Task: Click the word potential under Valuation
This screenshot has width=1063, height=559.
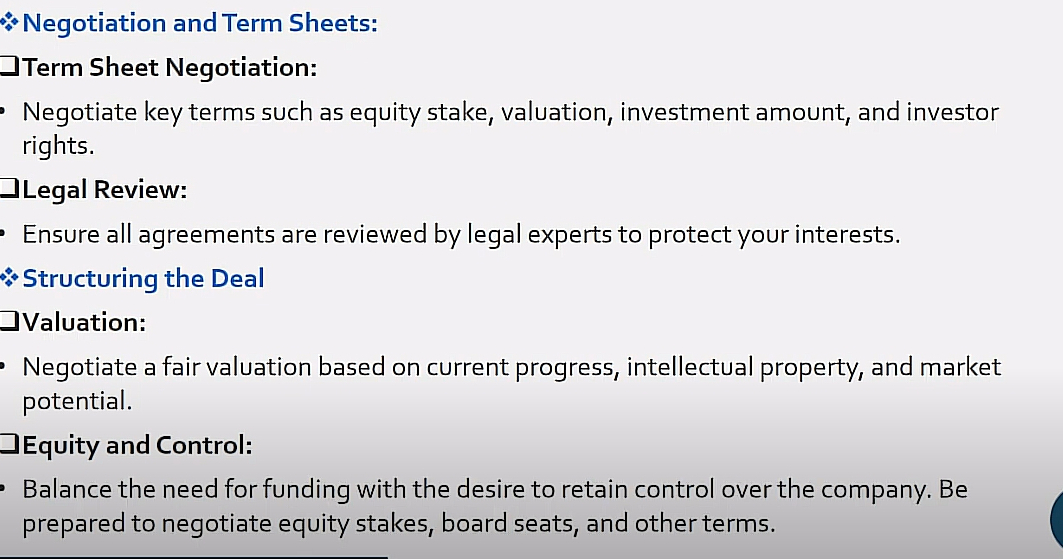Action: click(77, 401)
